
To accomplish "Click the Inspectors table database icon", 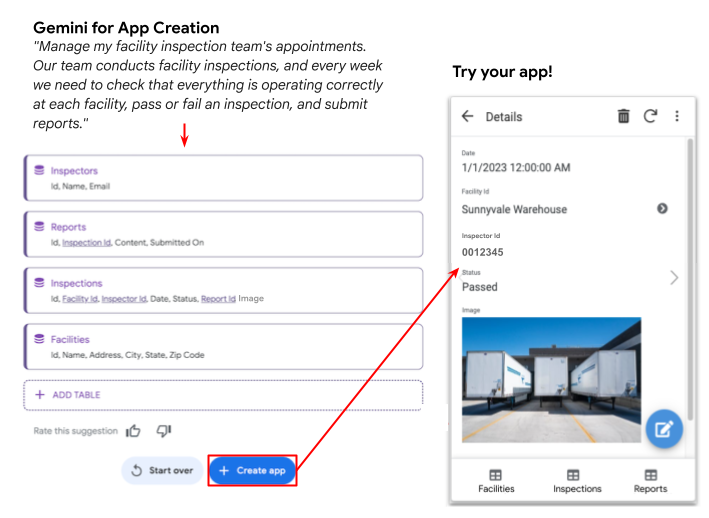I will click(x=39, y=170).
